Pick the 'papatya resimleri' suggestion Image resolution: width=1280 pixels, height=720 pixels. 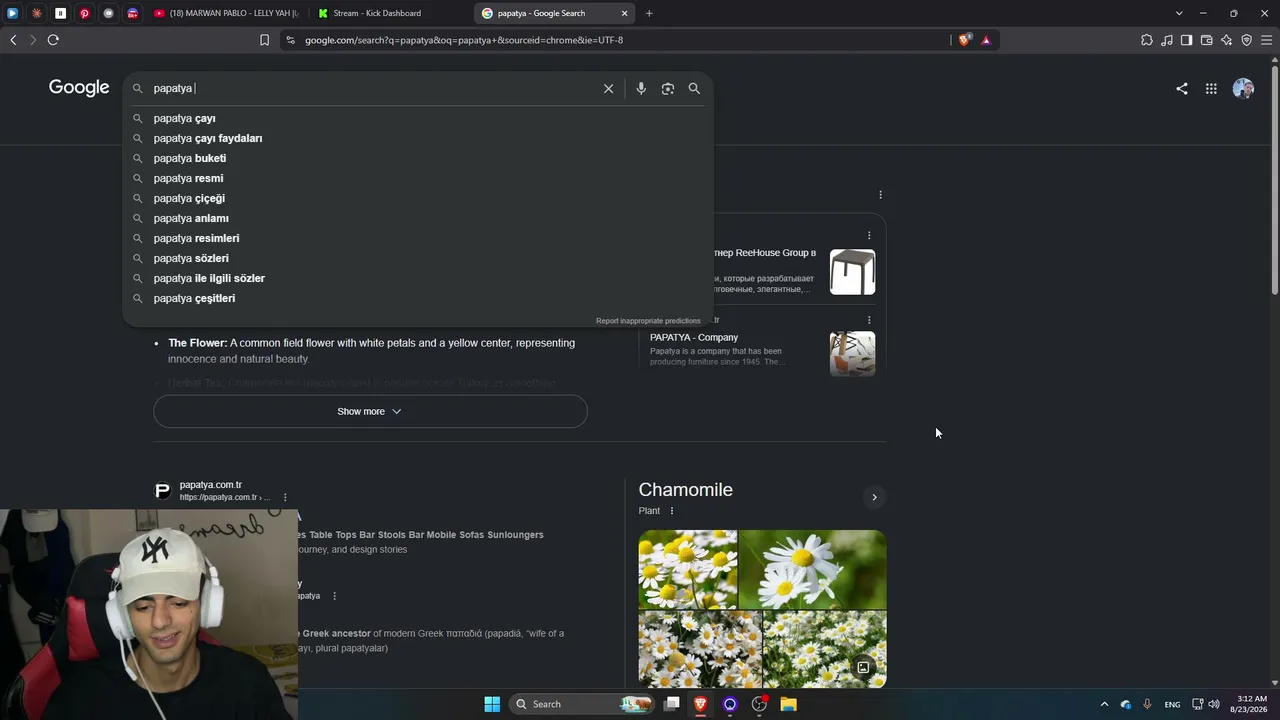(x=418, y=238)
